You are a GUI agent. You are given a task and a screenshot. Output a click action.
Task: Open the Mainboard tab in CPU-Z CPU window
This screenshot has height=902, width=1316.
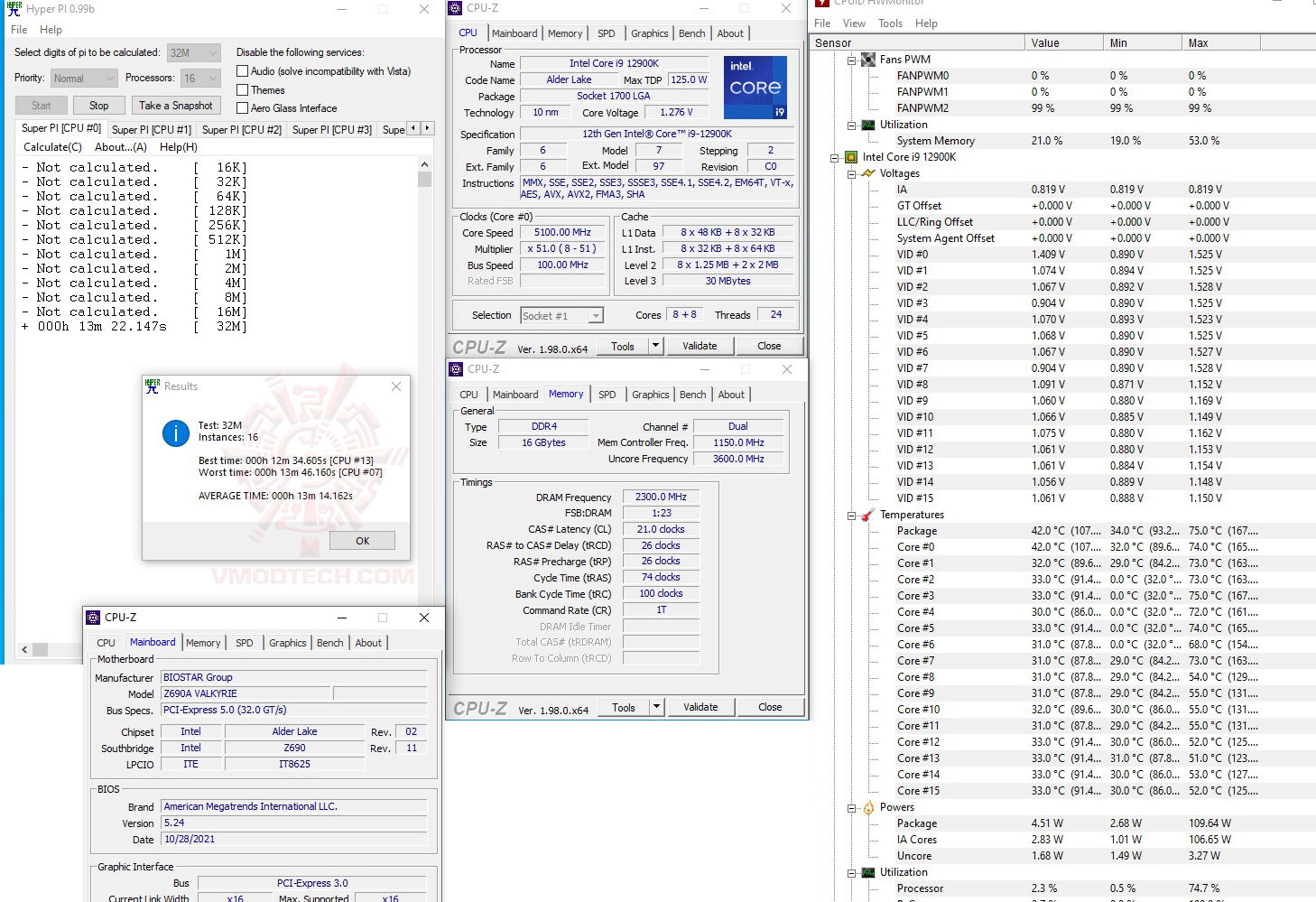pyautogui.click(x=514, y=33)
